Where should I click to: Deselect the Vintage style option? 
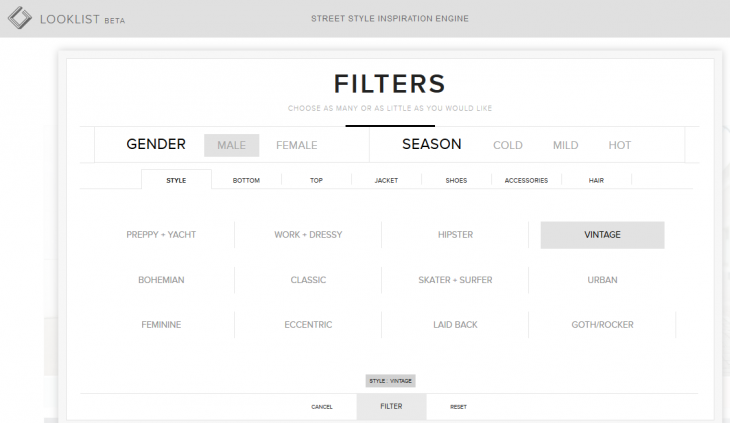point(602,235)
